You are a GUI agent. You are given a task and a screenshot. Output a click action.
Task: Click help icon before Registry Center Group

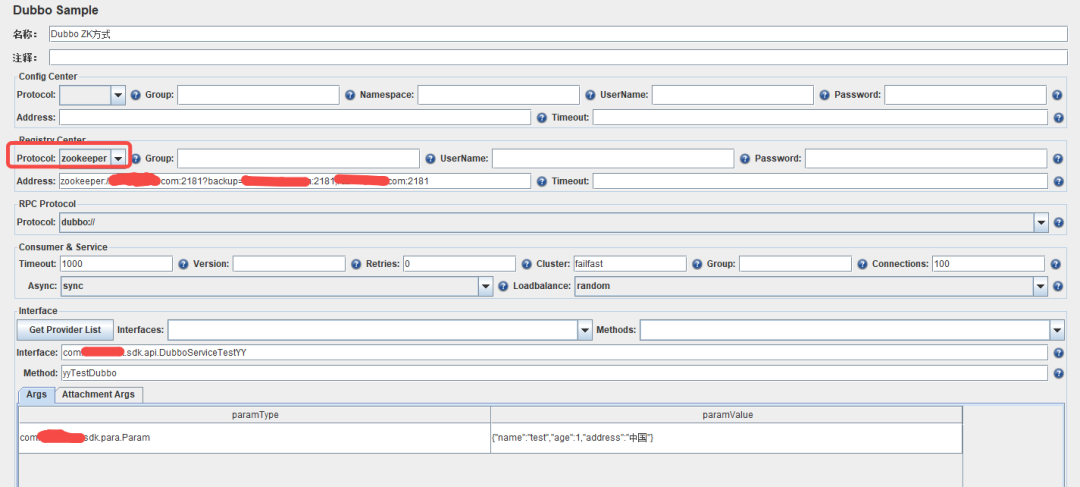click(136, 158)
